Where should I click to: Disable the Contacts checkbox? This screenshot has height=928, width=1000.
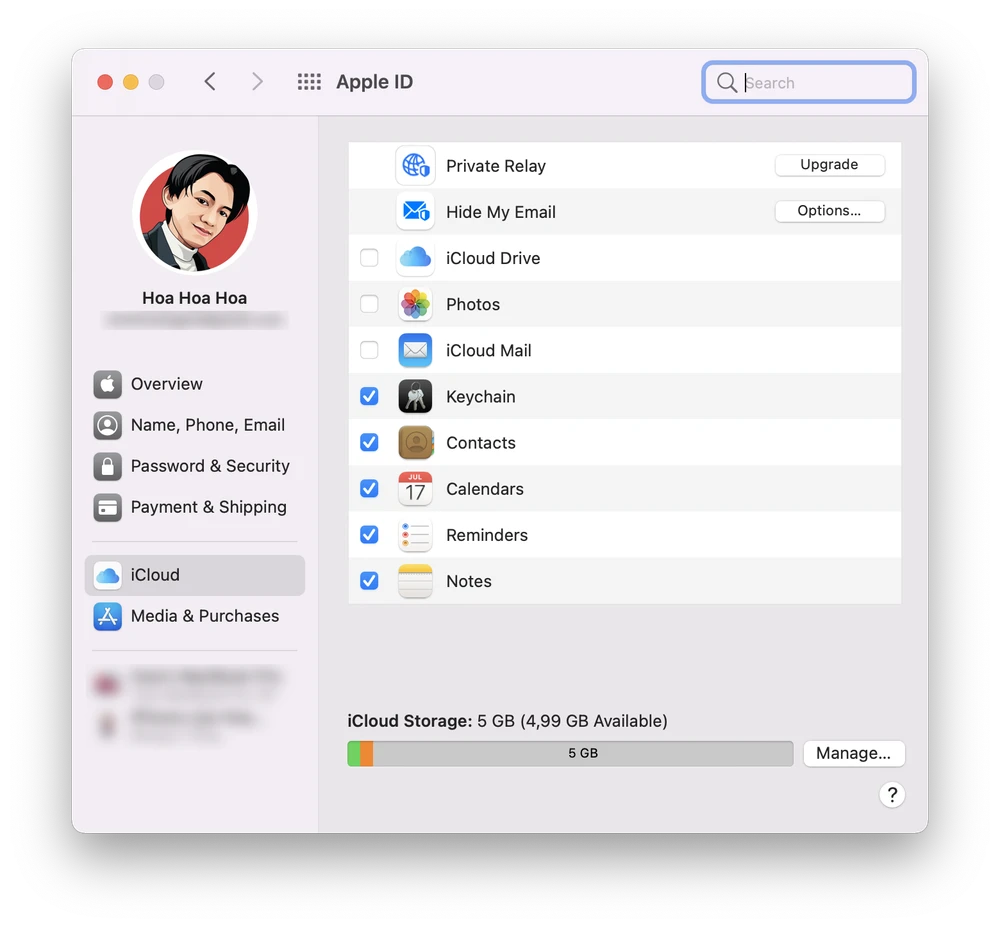click(369, 442)
